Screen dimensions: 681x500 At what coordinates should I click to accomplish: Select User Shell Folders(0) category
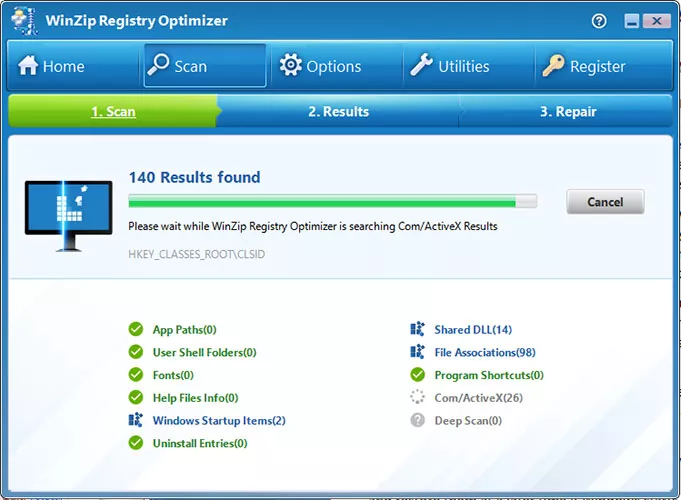coord(205,352)
